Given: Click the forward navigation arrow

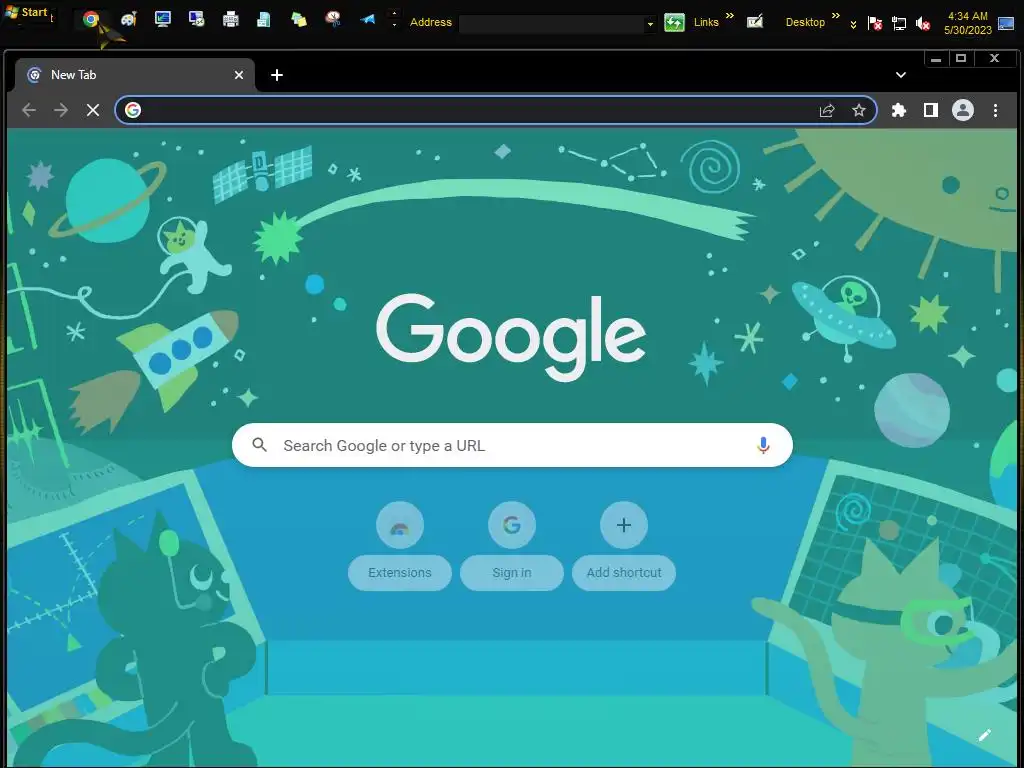Looking at the screenshot, I should coord(61,110).
